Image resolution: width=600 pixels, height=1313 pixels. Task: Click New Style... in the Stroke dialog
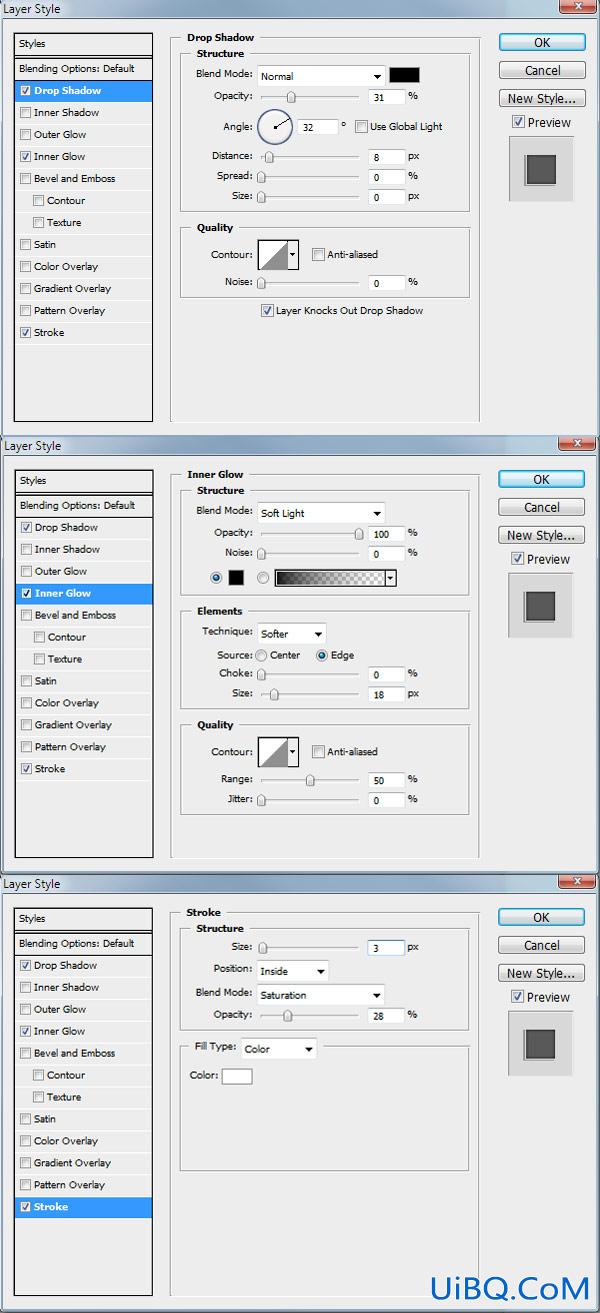click(x=541, y=973)
